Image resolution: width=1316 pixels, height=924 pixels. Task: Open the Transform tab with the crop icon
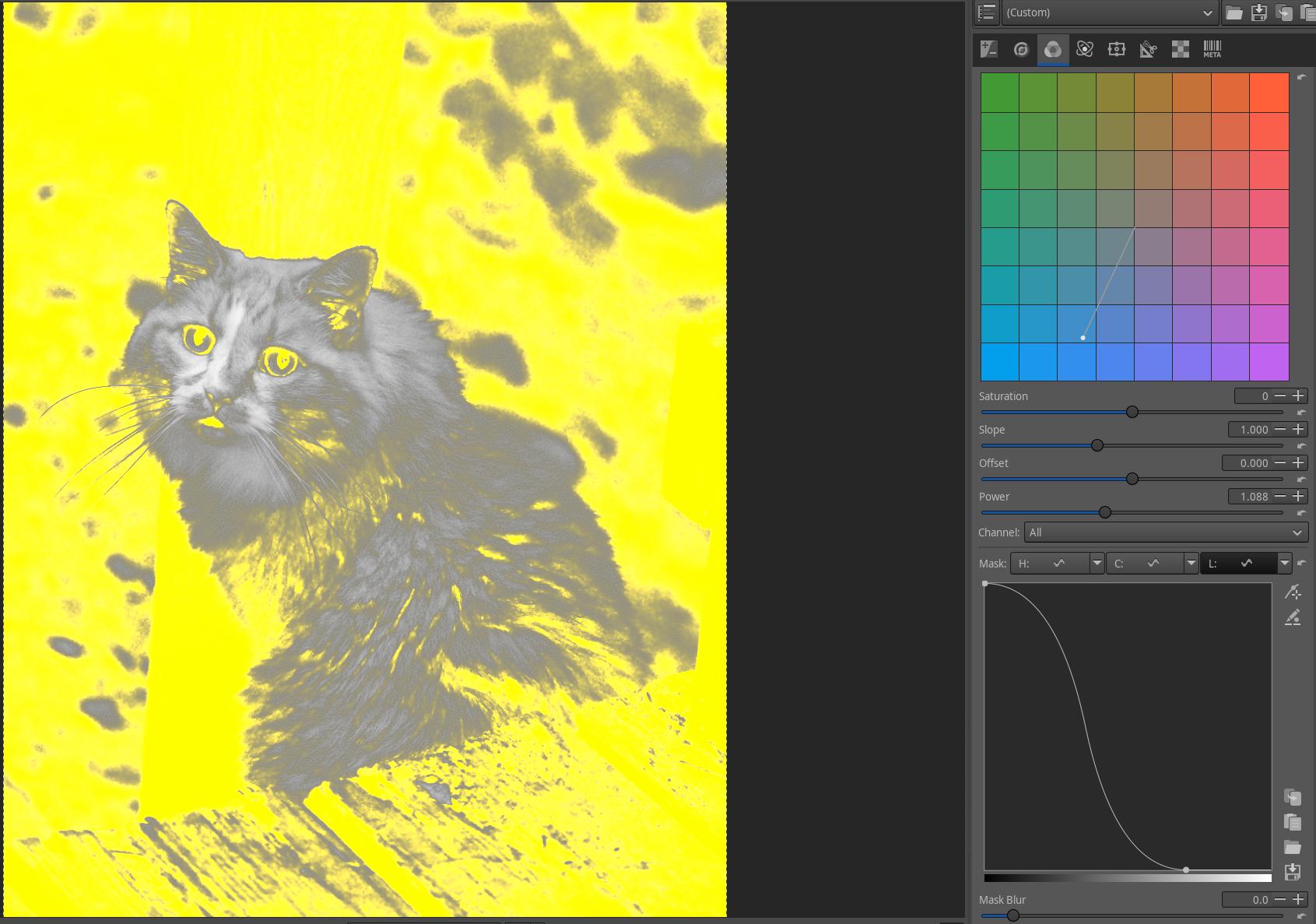pos(1117,49)
